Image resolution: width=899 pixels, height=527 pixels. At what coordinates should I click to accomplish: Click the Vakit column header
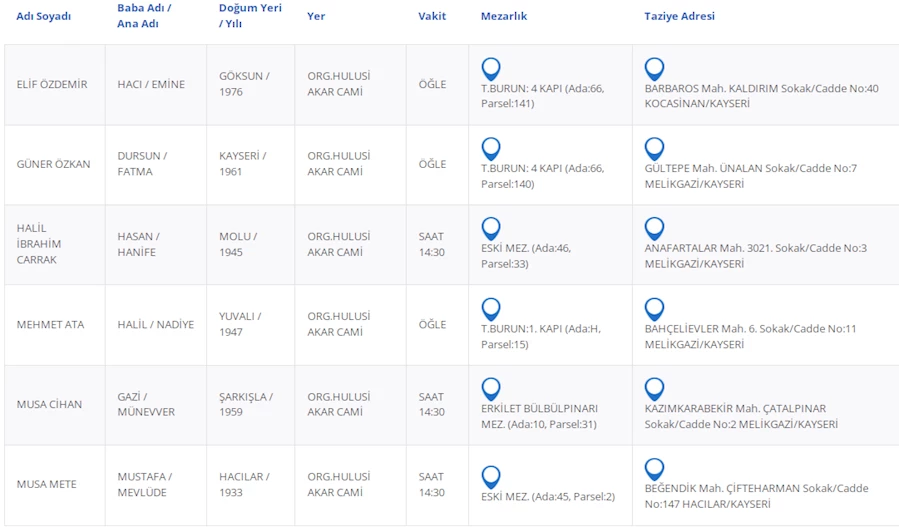pos(432,16)
